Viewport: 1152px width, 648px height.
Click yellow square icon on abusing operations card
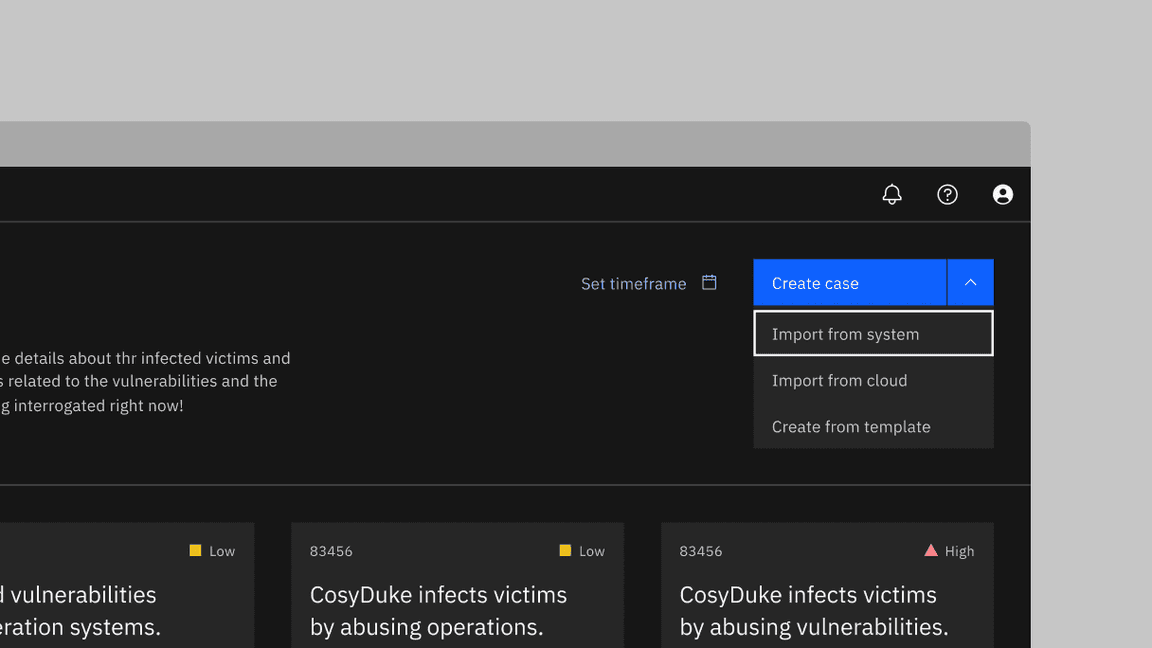coord(565,551)
